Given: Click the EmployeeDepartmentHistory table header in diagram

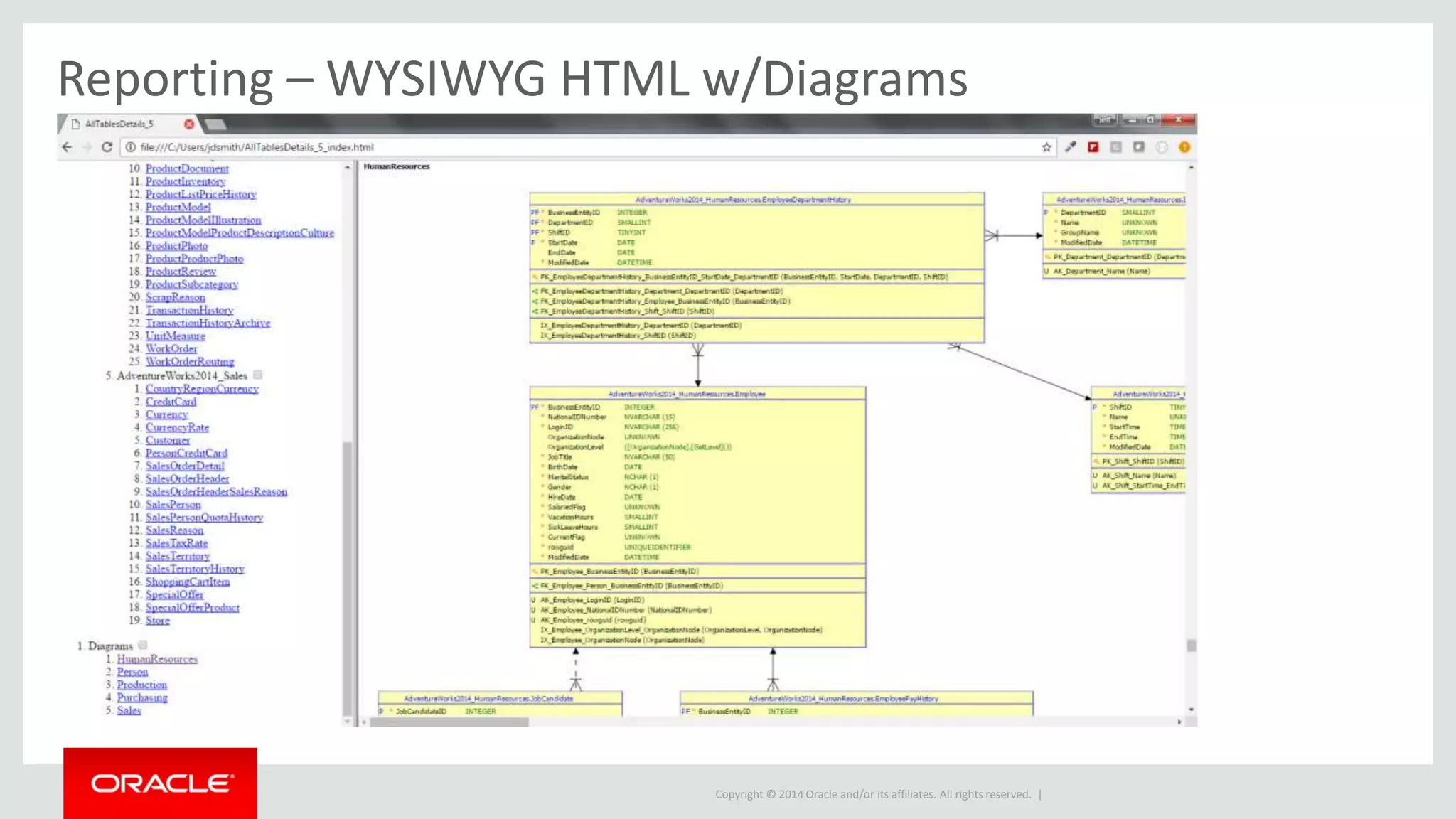Looking at the screenshot, I should pyautogui.click(x=757, y=200).
